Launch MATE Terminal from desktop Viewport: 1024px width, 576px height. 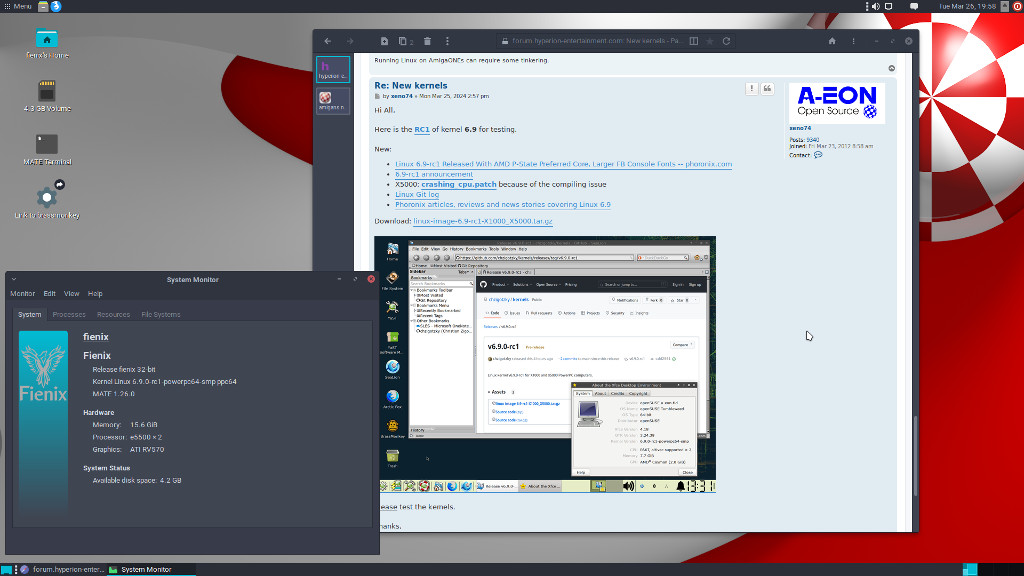point(46,150)
